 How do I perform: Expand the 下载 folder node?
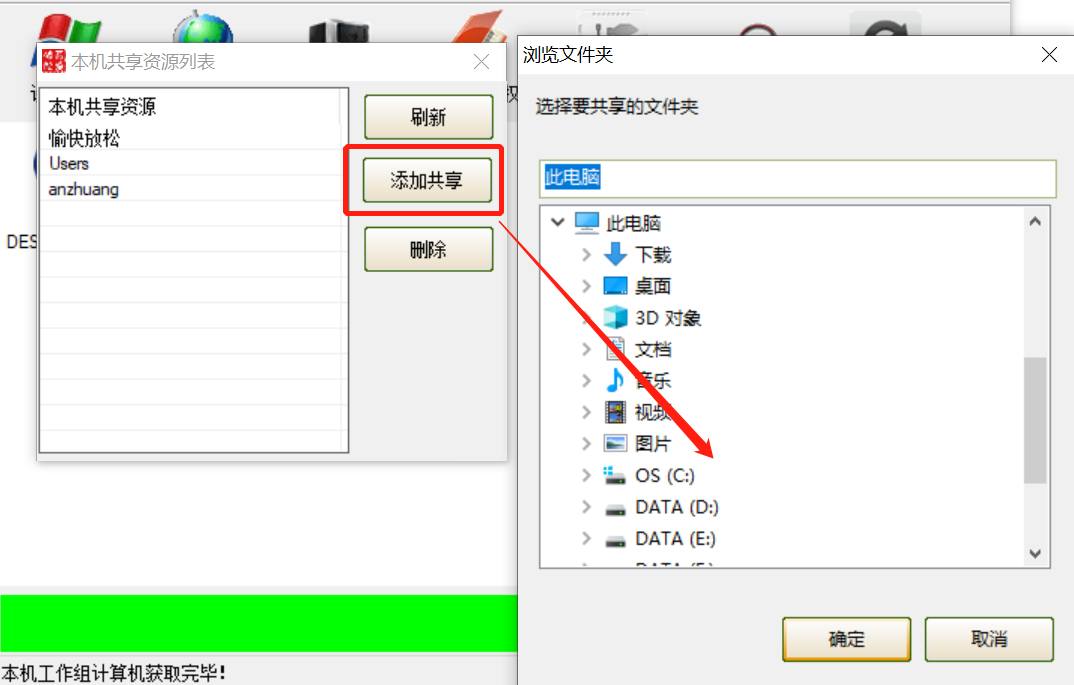(x=586, y=254)
